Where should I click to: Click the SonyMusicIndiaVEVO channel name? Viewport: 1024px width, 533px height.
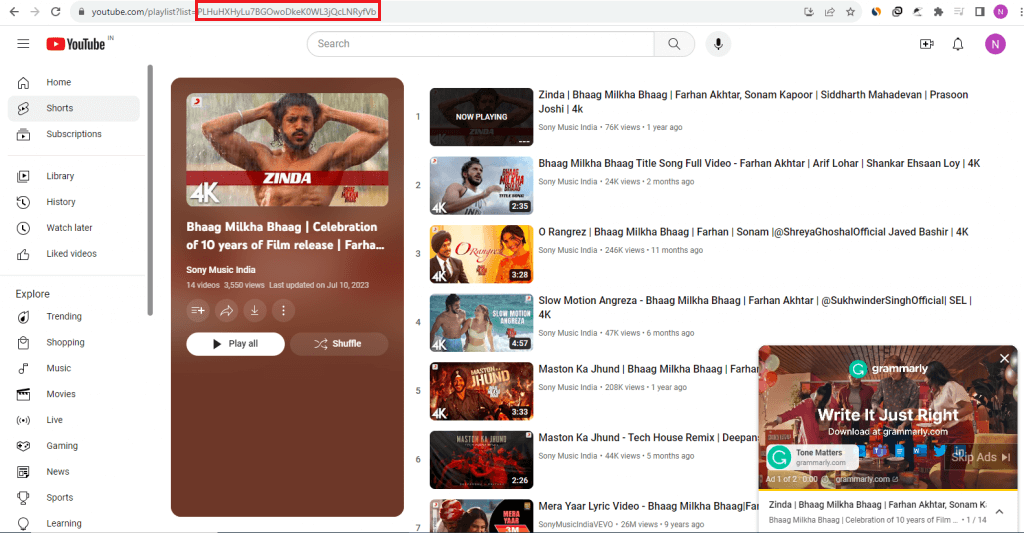575,525
